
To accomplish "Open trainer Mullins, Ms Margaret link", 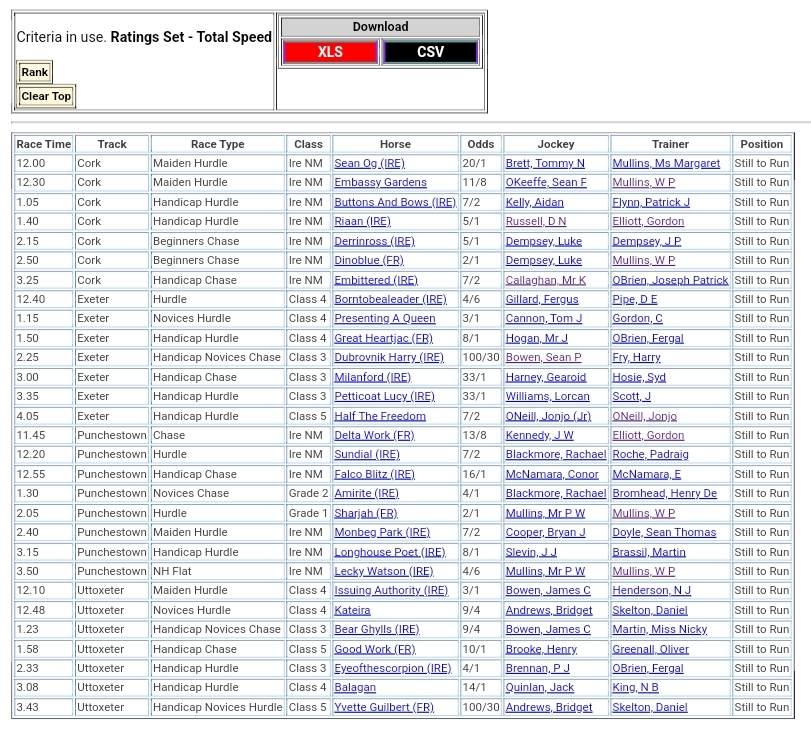I will pyautogui.click(x=666, y=163).
